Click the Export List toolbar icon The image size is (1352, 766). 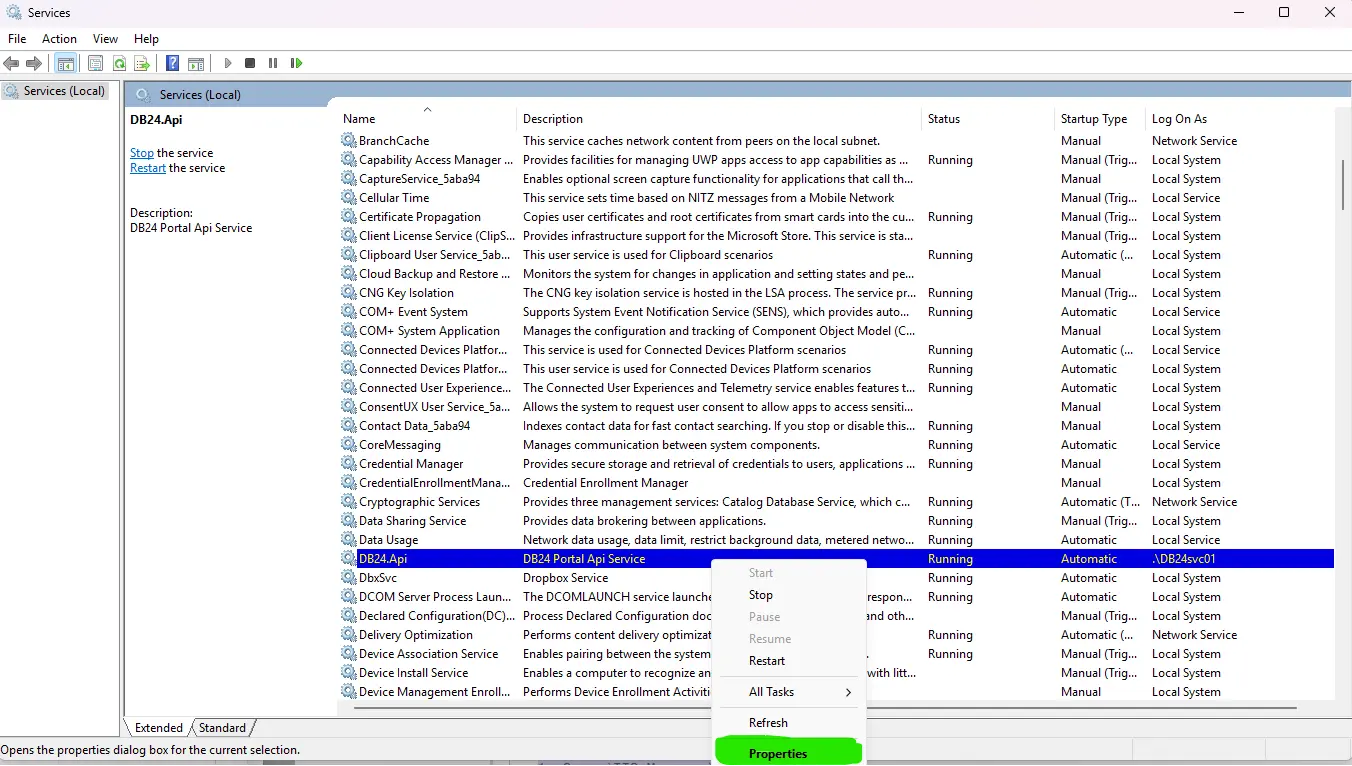[x=142, y=63]
